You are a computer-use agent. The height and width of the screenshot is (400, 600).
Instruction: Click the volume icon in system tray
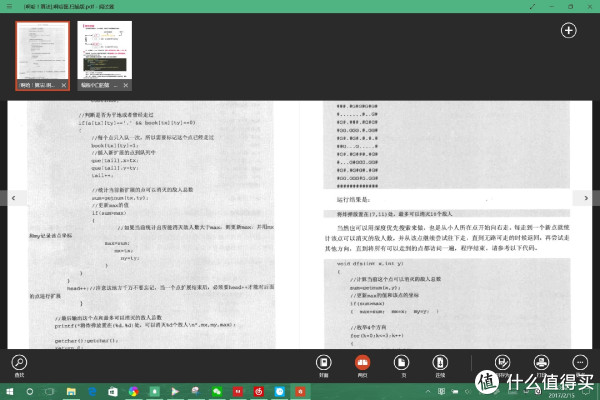(x=468, y=391)
